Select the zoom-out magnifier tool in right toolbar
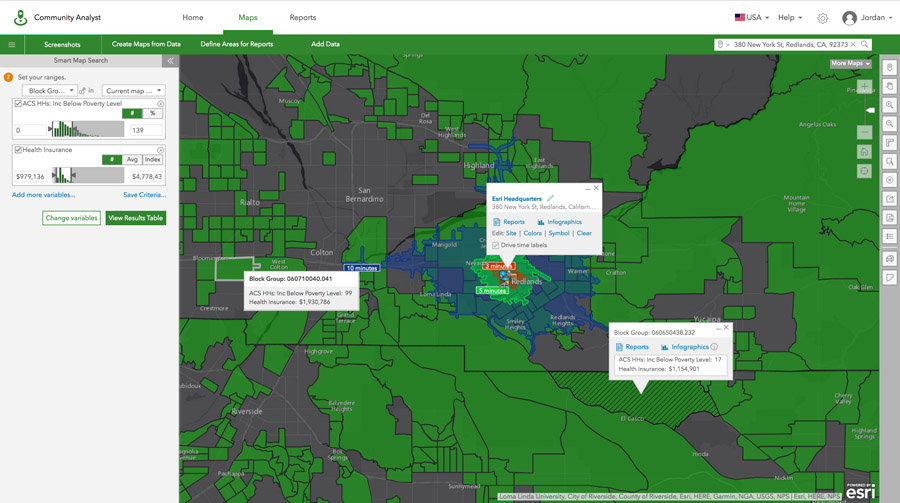Viewport: 900px width, 503px height. tap(889, 123)
